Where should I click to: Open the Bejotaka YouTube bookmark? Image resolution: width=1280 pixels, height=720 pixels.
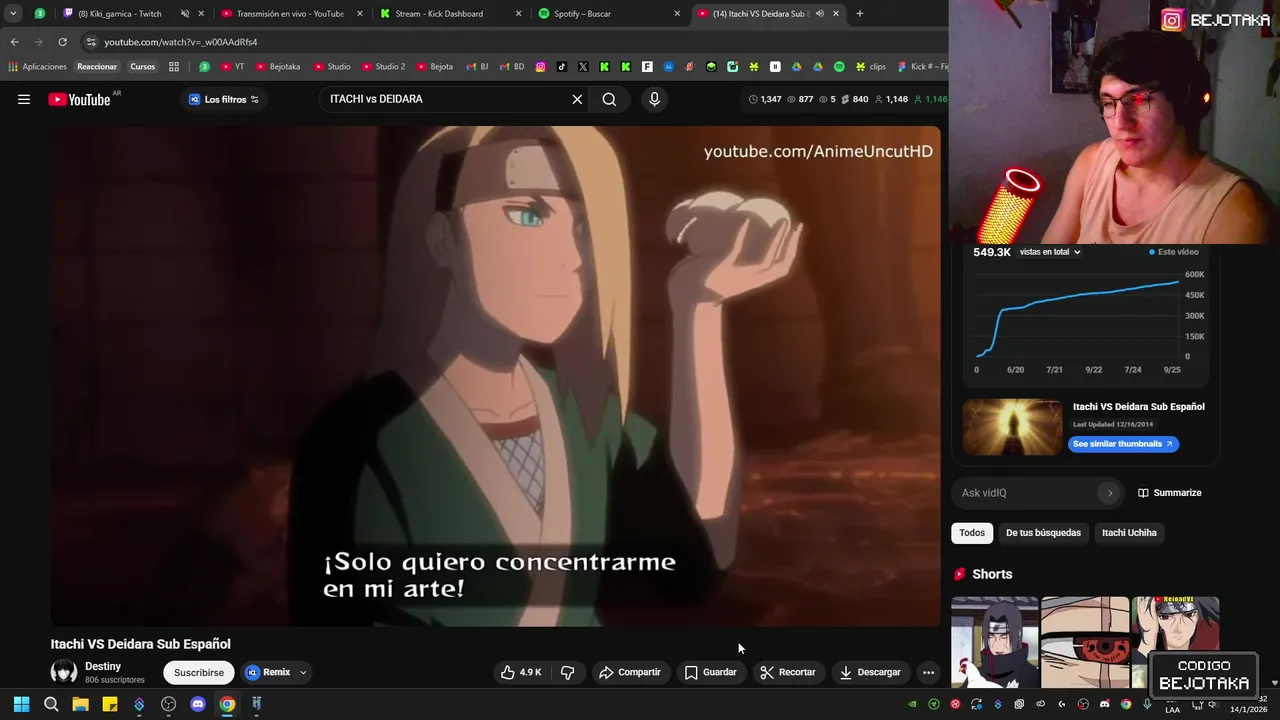tap(278, 67)
